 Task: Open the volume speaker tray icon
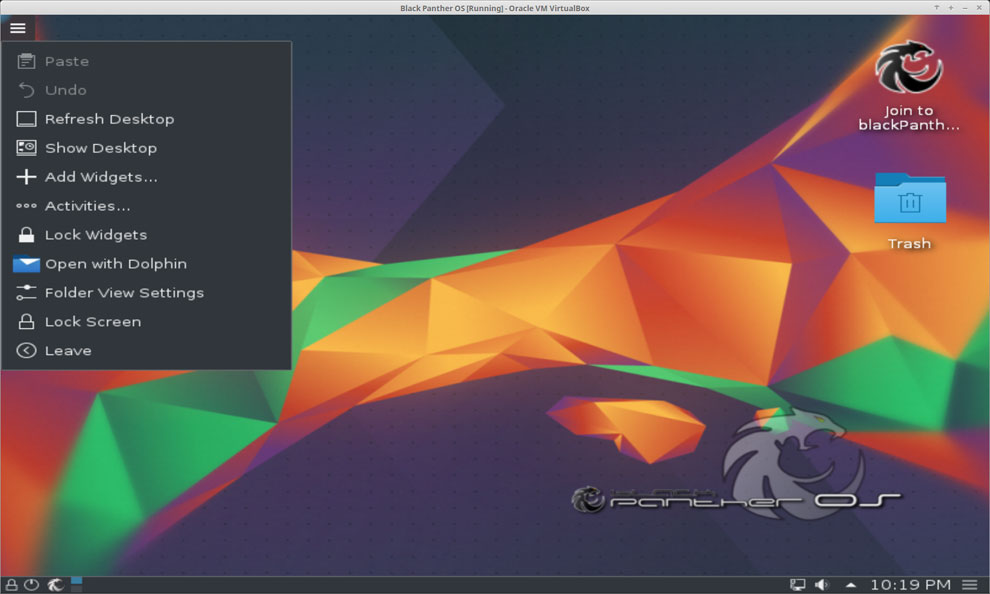821,585
